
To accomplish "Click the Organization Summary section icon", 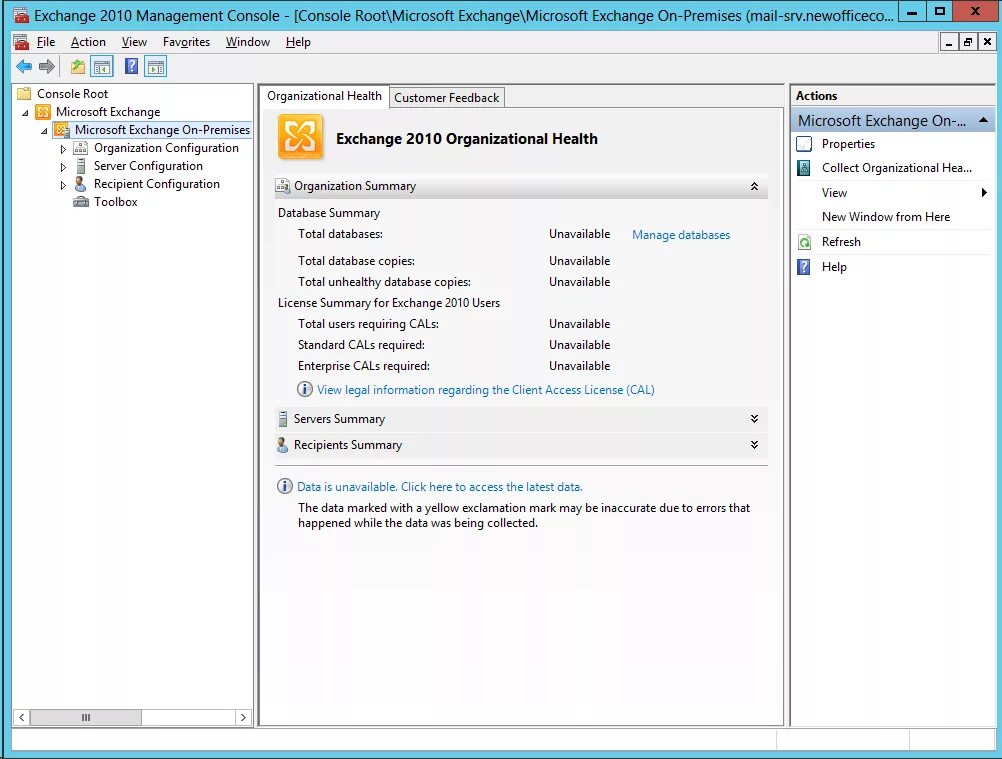I will (282, 186).
